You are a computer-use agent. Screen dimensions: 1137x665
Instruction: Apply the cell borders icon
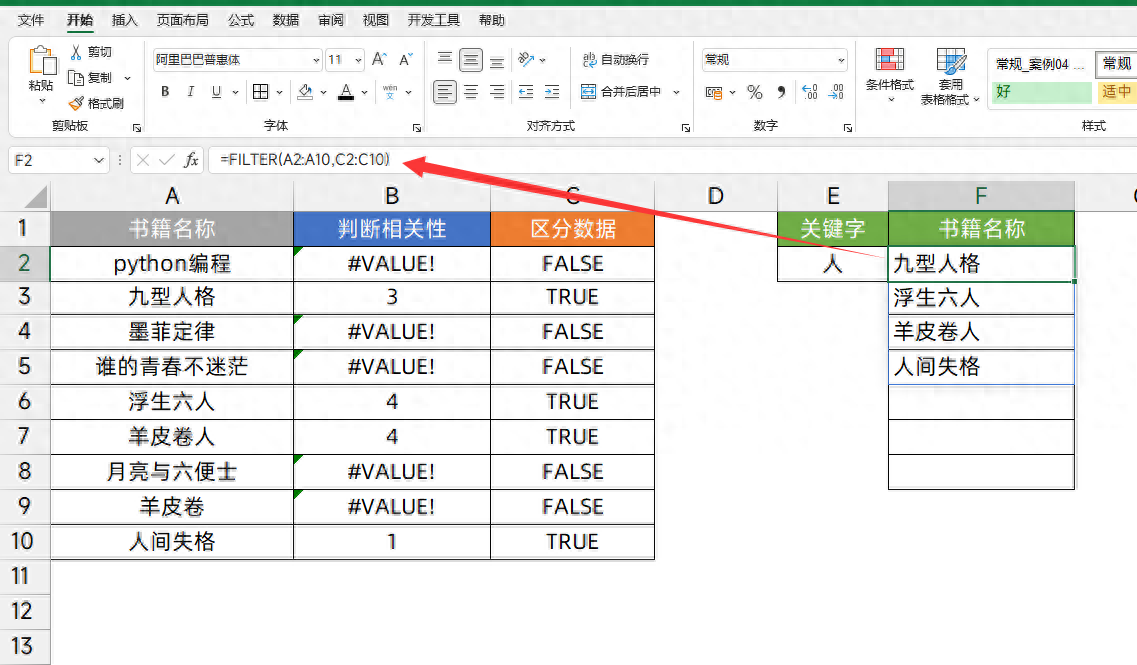pyautogui.click(x=260, y=91)
